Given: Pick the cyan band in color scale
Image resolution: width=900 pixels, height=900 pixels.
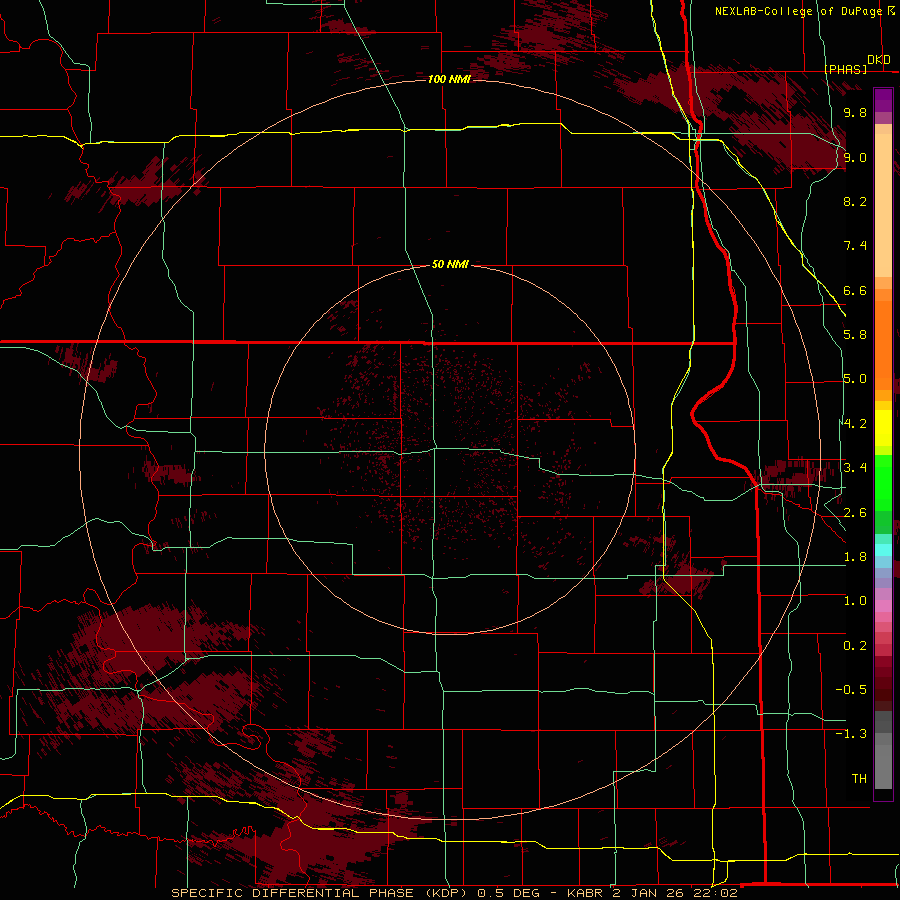Looking at the screenshot, I should coord(883,550).
